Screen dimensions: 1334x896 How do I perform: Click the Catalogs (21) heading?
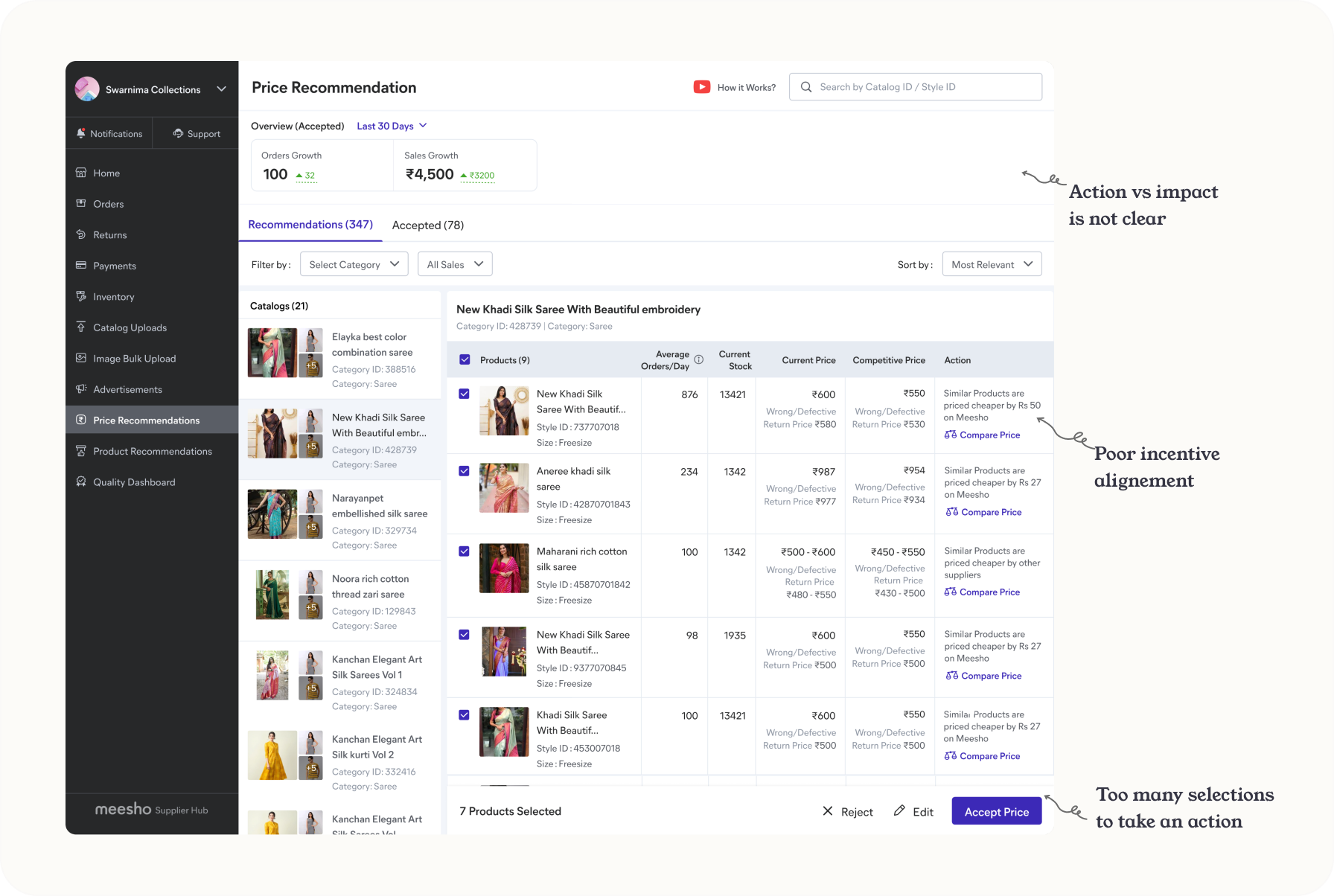coord(279,306)
